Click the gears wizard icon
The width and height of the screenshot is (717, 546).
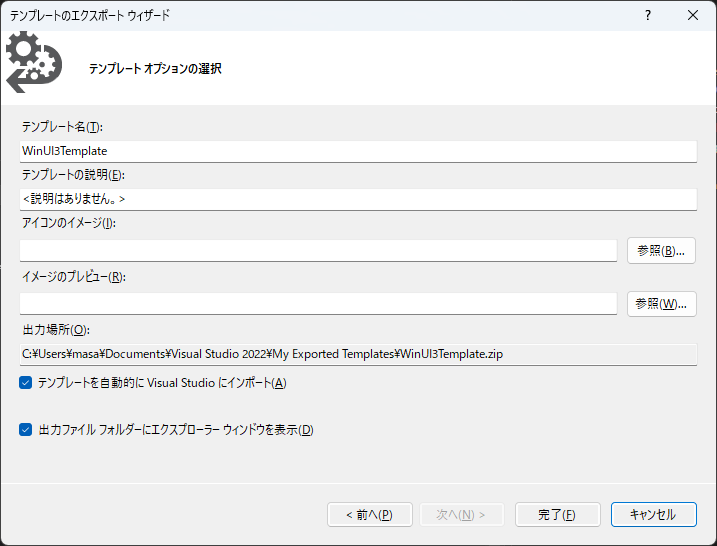34,62
